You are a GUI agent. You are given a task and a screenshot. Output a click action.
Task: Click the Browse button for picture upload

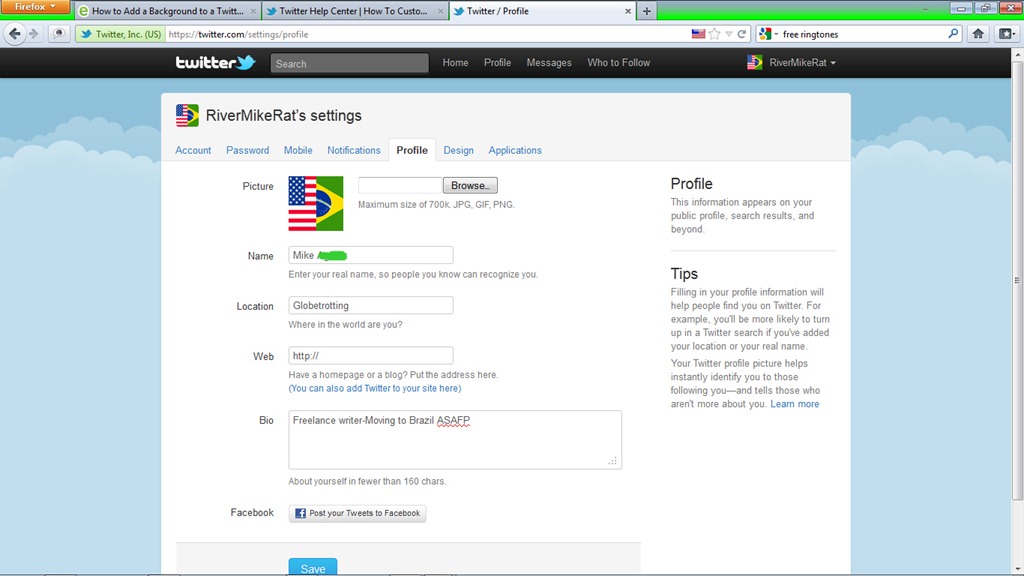click(470, 185)
